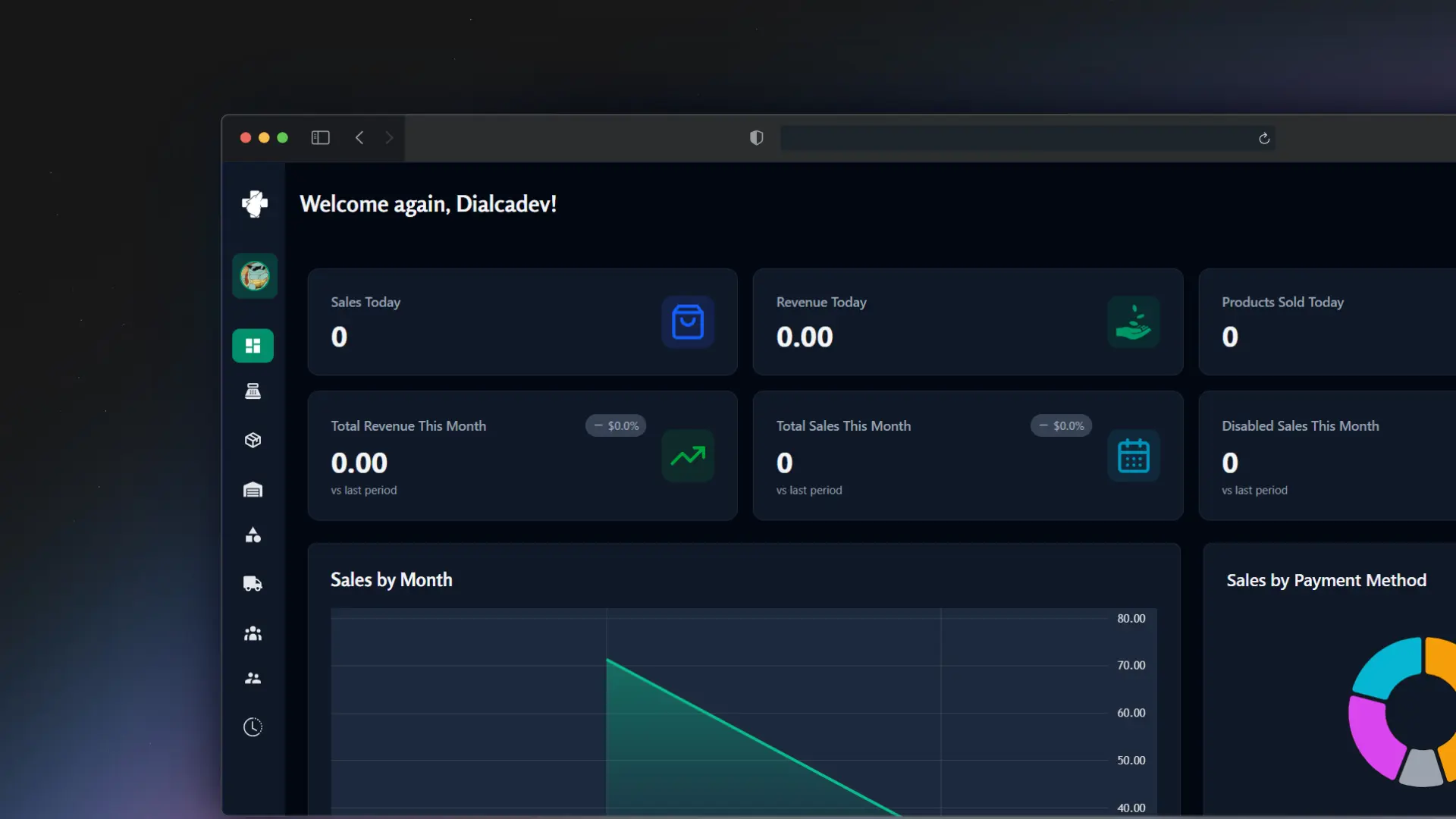Go back with browser back arrow
The width and height of the screenshot is (1456, 819).
coord(359,138)
